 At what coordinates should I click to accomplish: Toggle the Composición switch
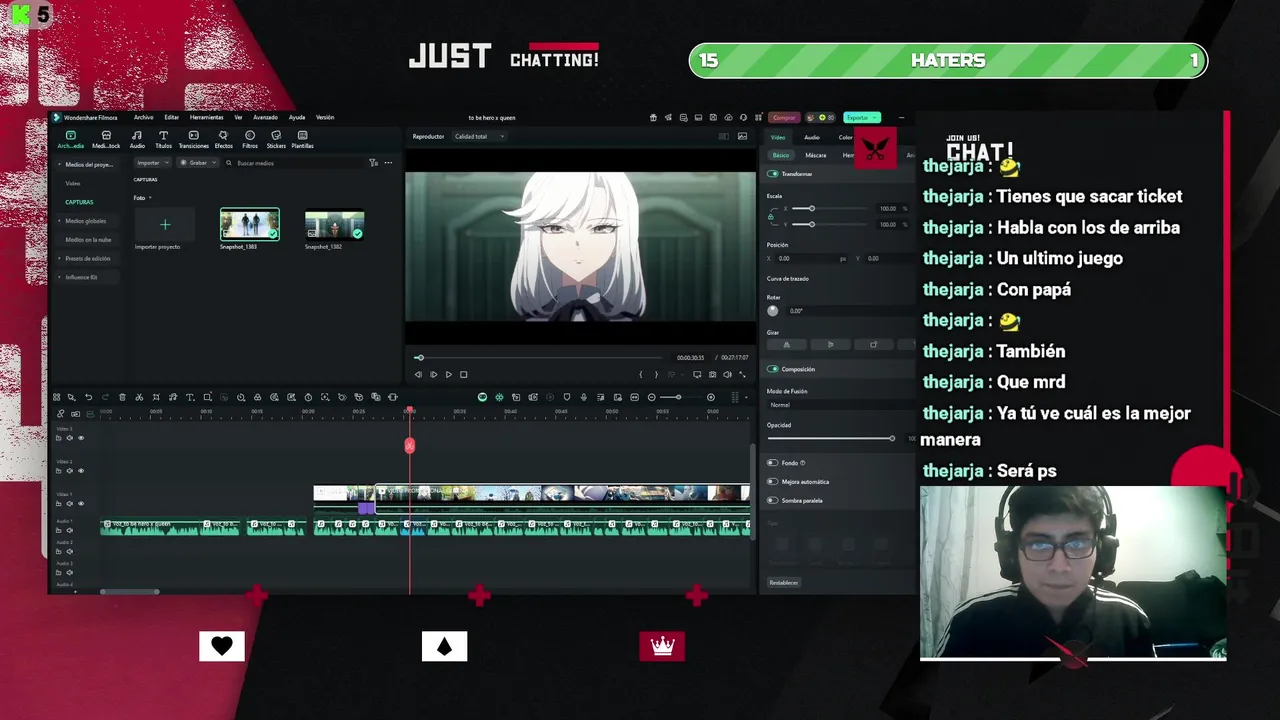(772, 369)
